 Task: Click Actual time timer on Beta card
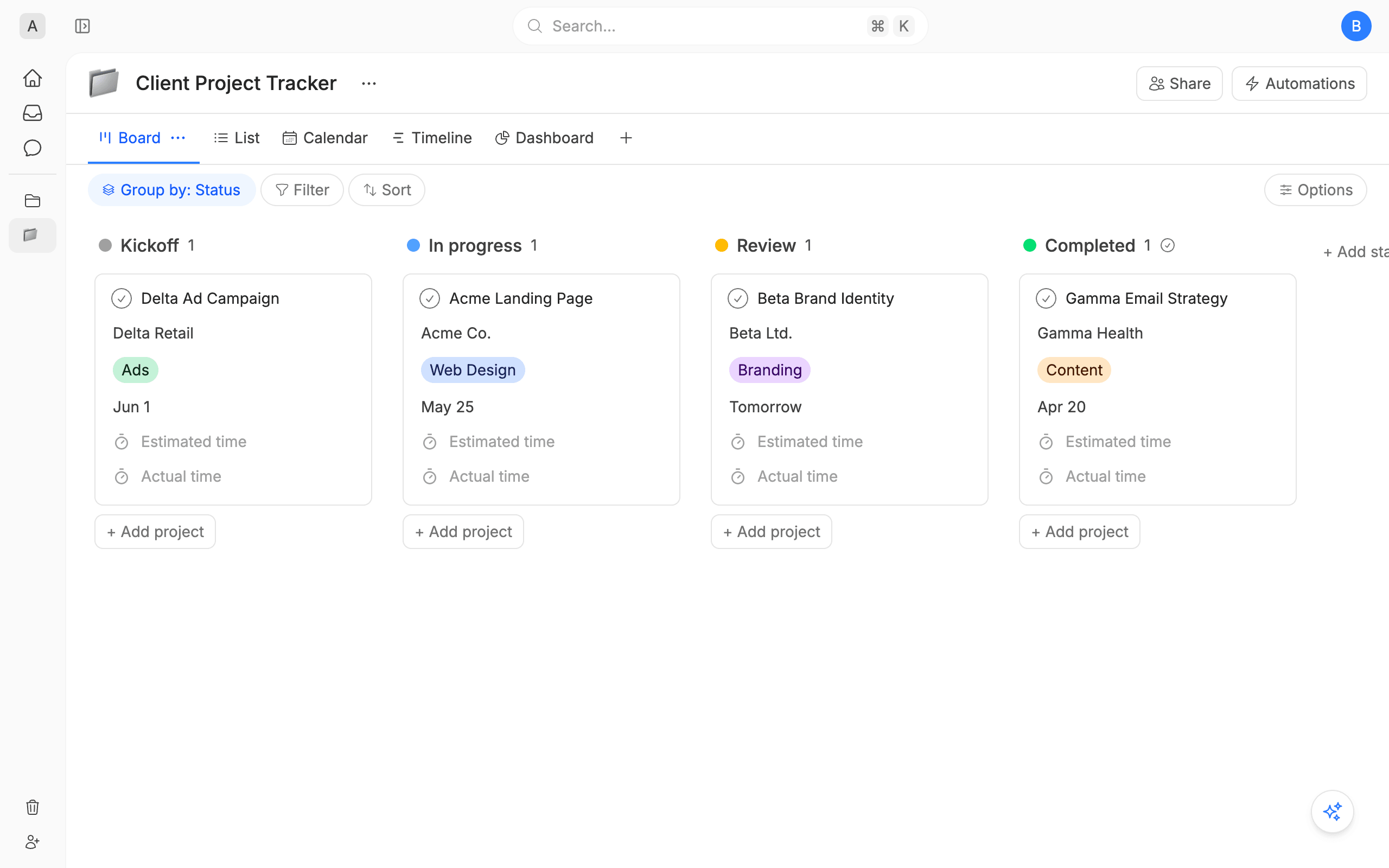pos(738,476)
